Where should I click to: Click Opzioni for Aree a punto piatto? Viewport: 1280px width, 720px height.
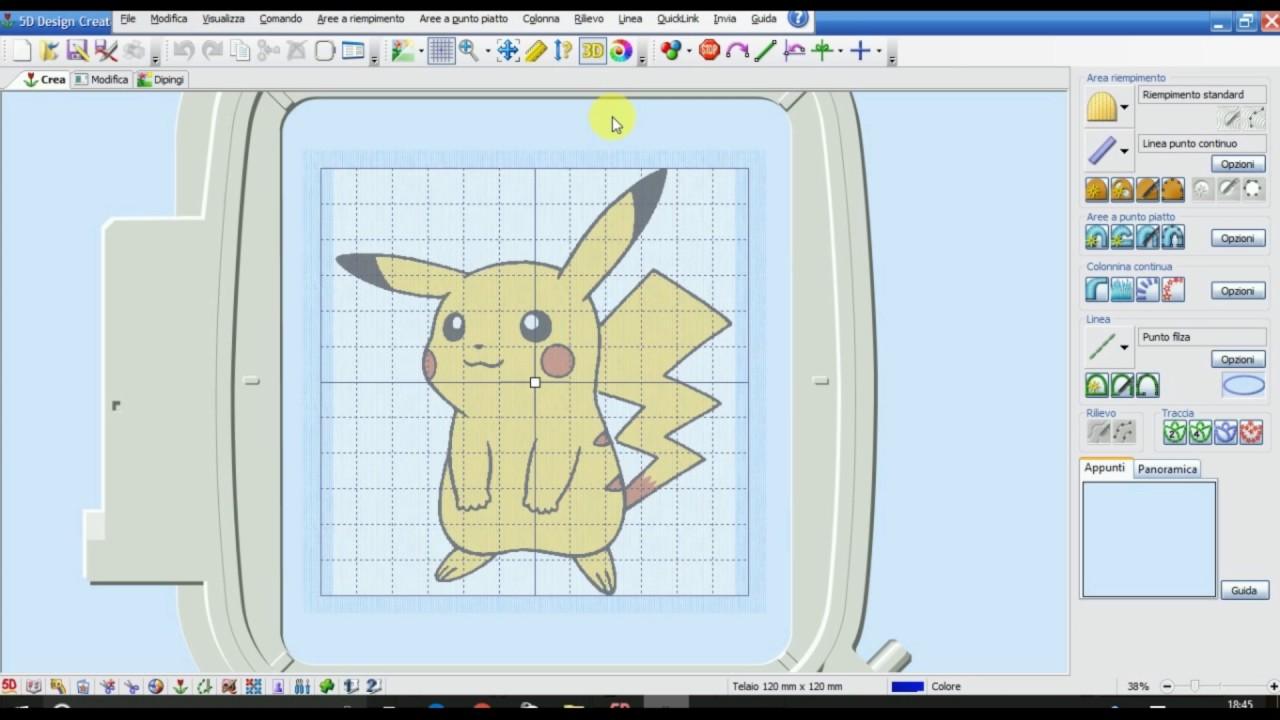click(1237, 238)
